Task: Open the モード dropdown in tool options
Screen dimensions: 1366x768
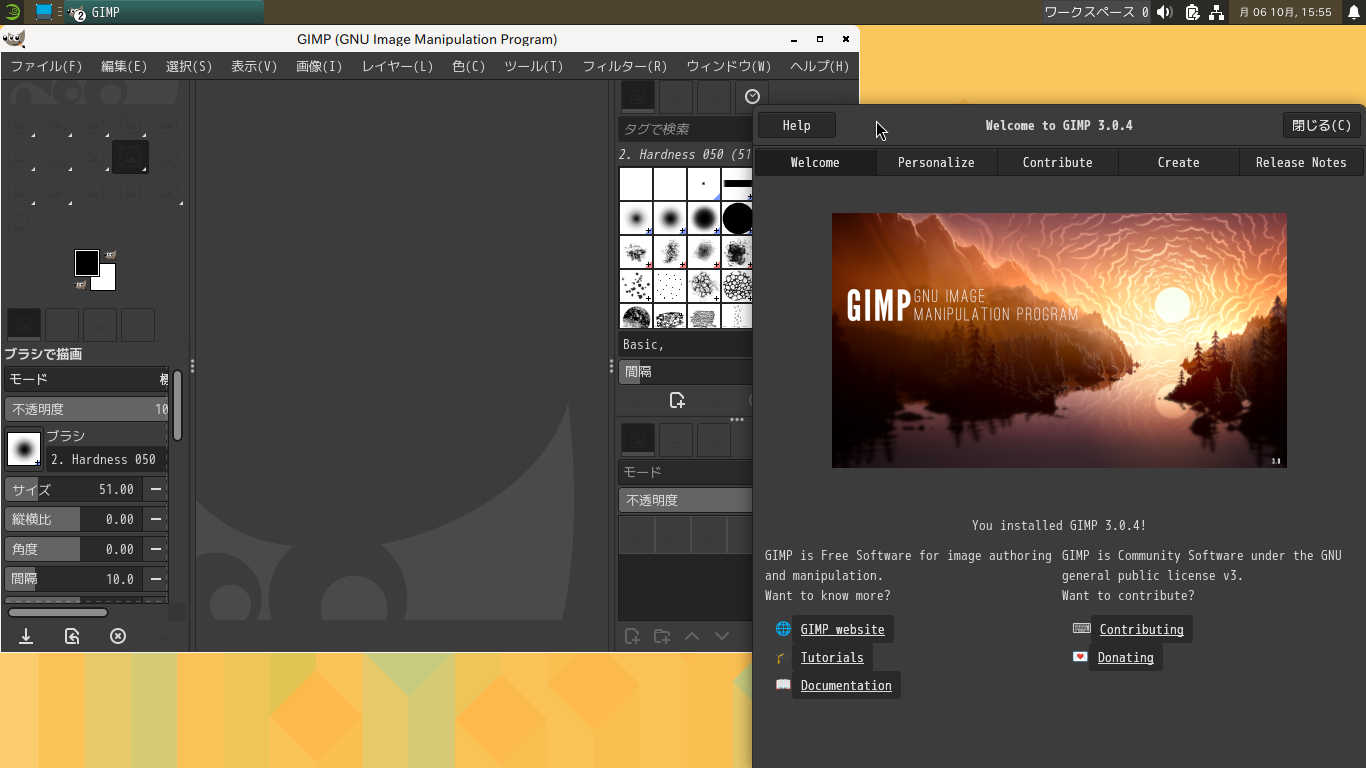Action: pyautogui.click(x=87, y=379)
